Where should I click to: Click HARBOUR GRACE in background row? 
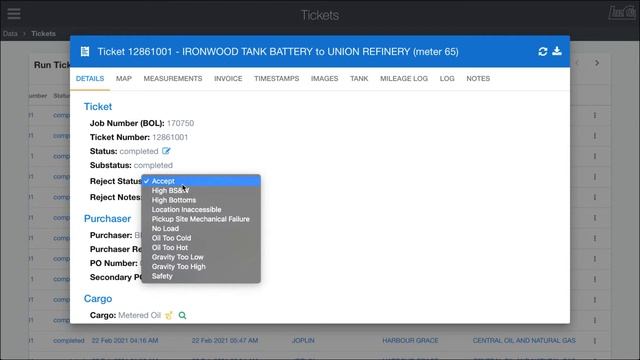410,340
